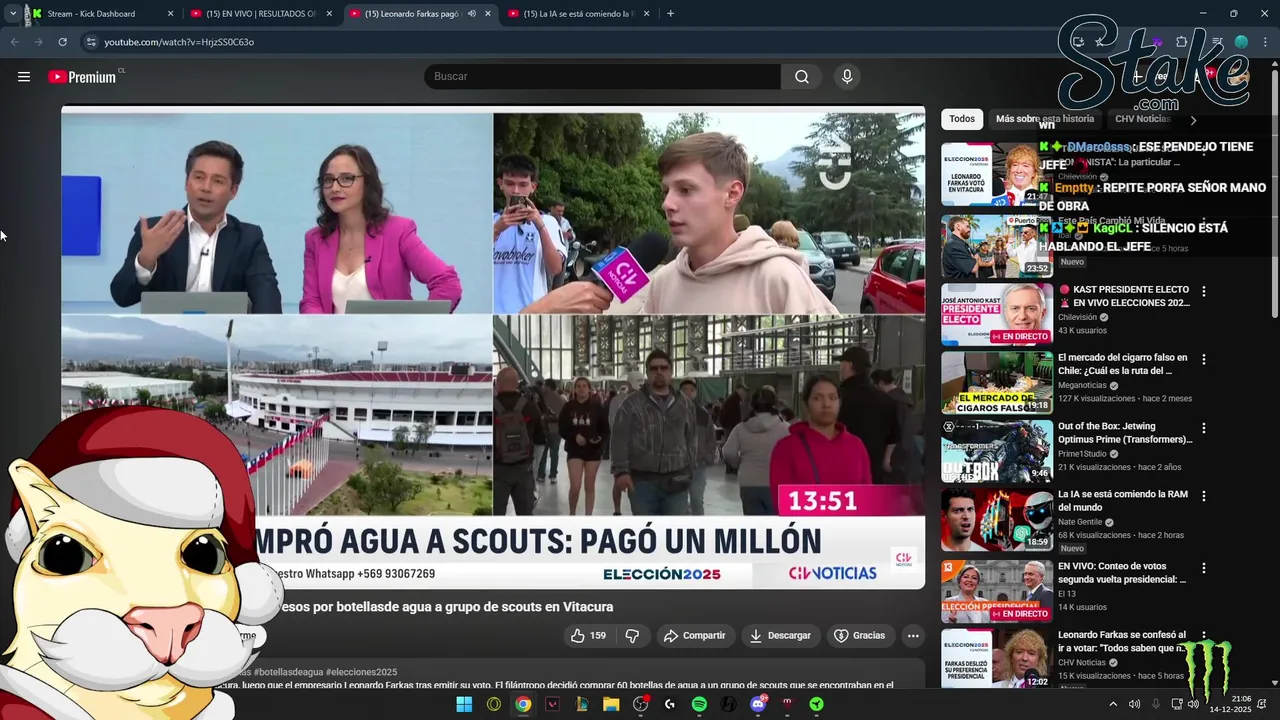Start voice search with the microphone
Image resolution: width=1280 pixels, height=720 pixels.
click(847, 76)
